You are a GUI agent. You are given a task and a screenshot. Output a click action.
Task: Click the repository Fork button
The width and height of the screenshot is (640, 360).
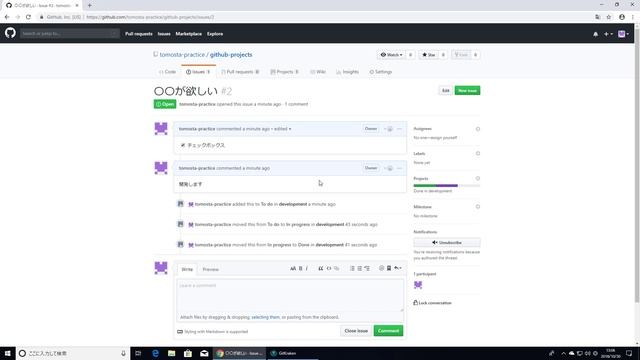point(461,55)
